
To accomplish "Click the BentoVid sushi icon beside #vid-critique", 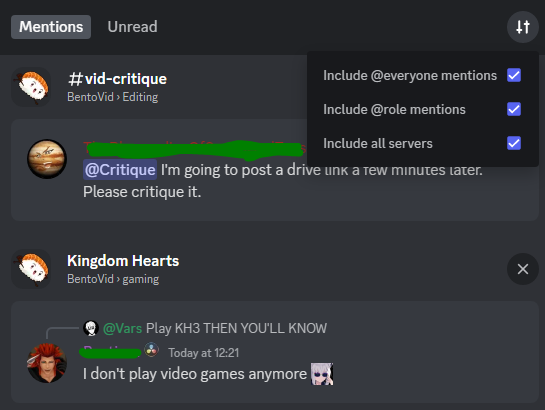I will point(31,87).
